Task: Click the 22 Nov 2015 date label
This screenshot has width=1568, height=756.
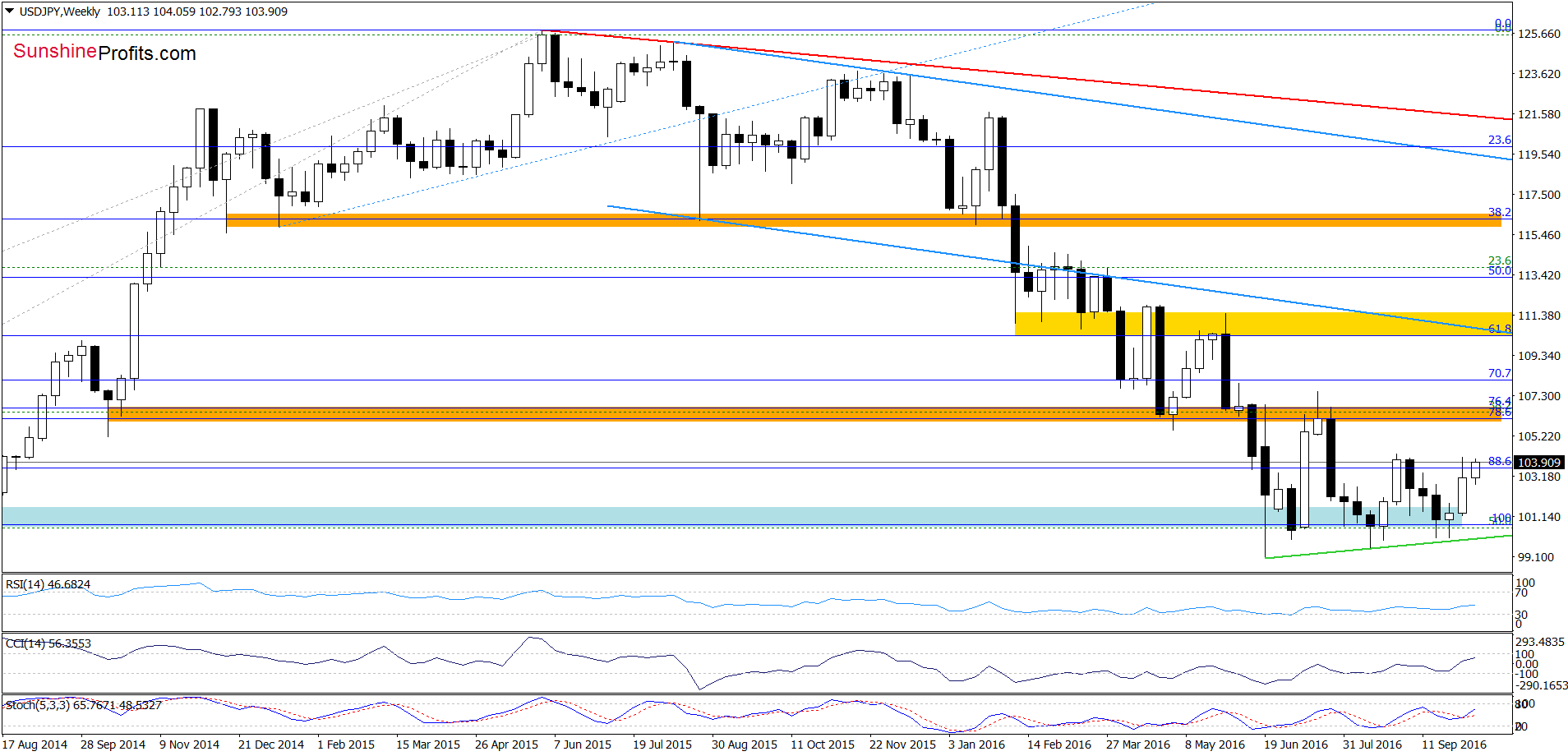Action: coord(902,744)
